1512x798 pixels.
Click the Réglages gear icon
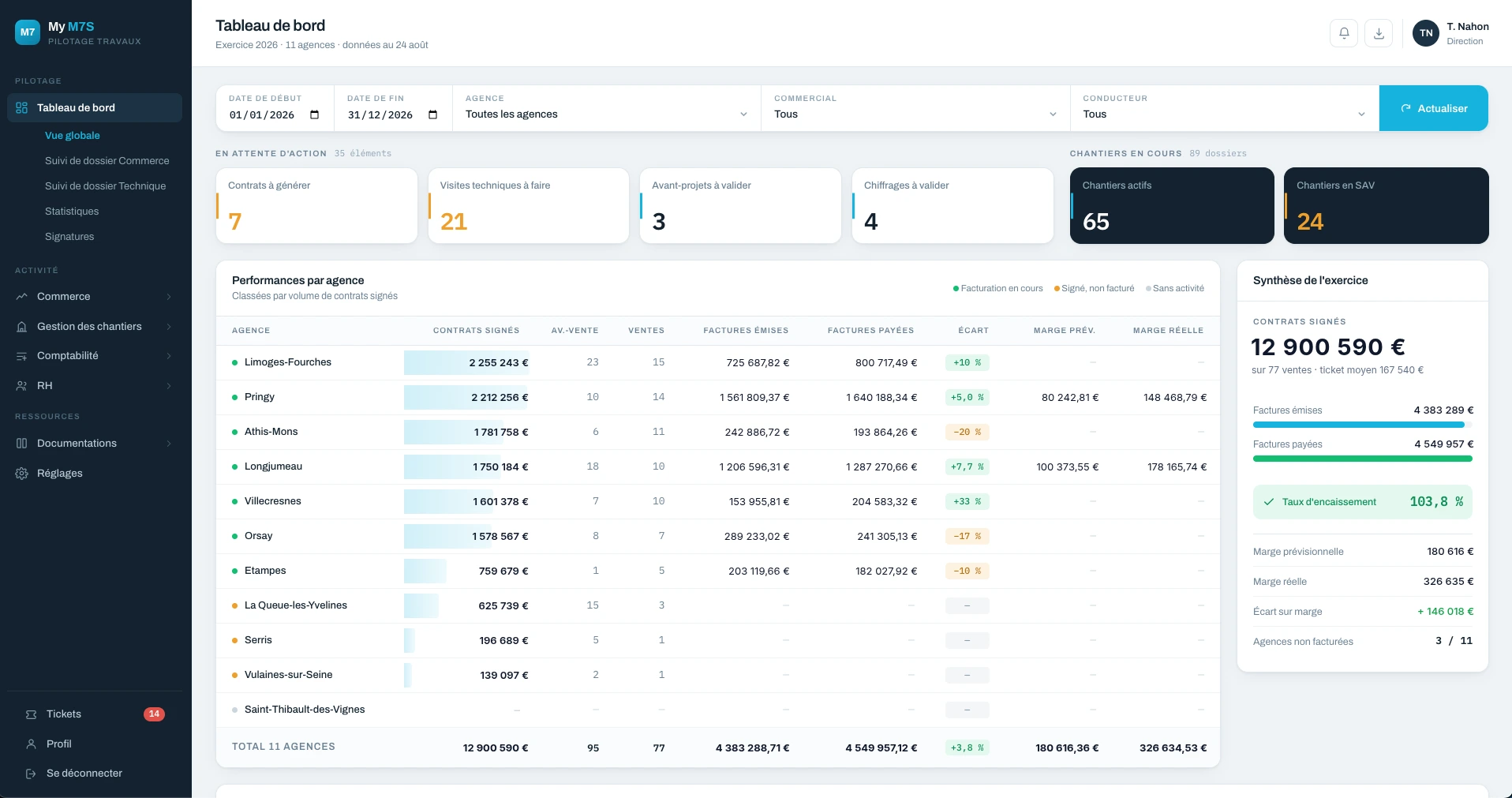pyautogui.click(x=22, y=474)
